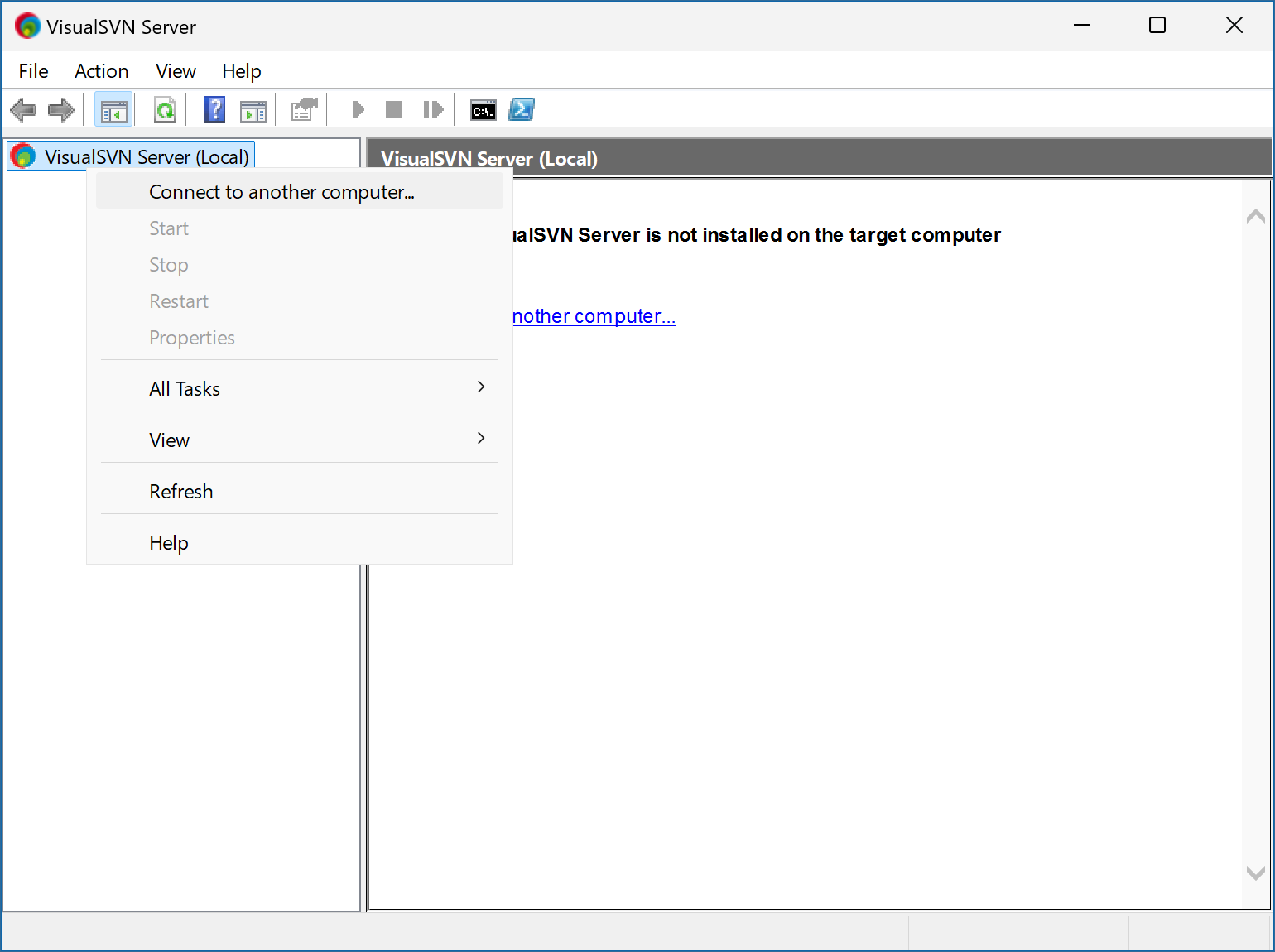The image size is (1275, 952).
Task: Select Properties in the context menu
Action: coord(300,338)
